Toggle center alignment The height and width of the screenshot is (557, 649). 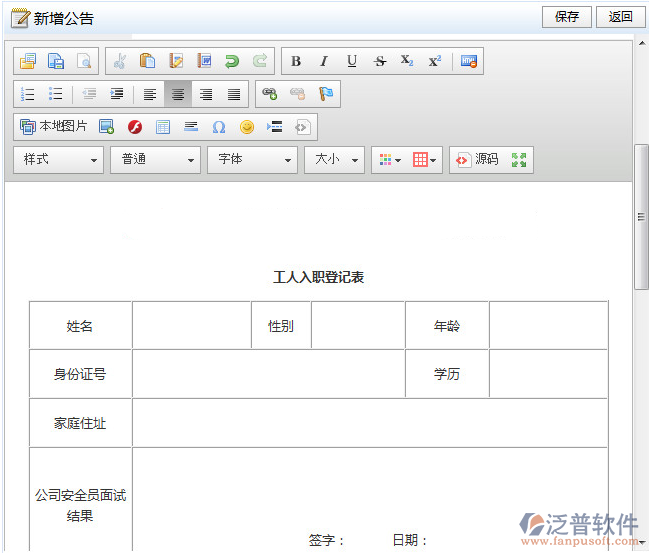(x=178, y=94)
